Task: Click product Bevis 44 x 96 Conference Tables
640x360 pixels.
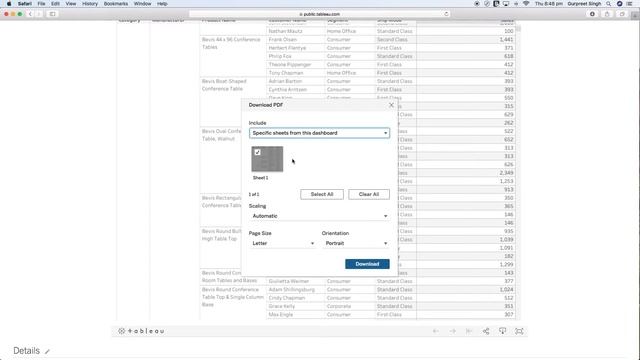Action: point(231,43)
